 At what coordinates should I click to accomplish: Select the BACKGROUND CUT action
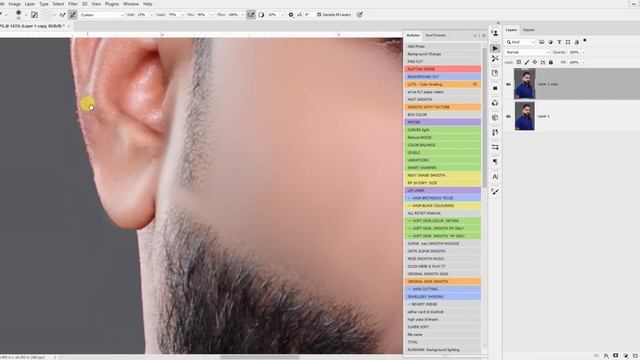pyautogui.click(x=442, y=77)
